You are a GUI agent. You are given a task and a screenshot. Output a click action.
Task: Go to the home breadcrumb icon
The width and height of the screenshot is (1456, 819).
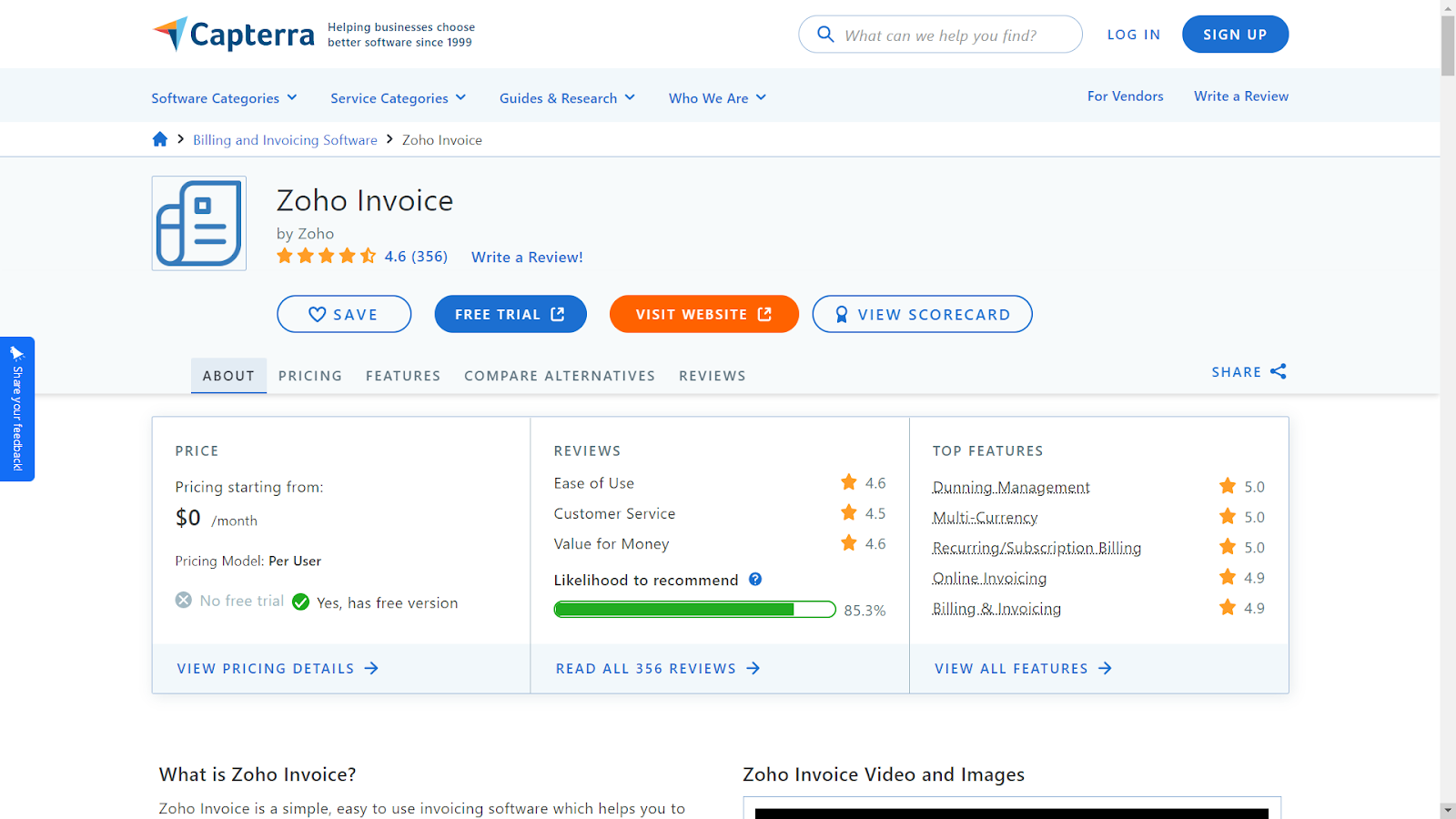click(x=160, y=139)
